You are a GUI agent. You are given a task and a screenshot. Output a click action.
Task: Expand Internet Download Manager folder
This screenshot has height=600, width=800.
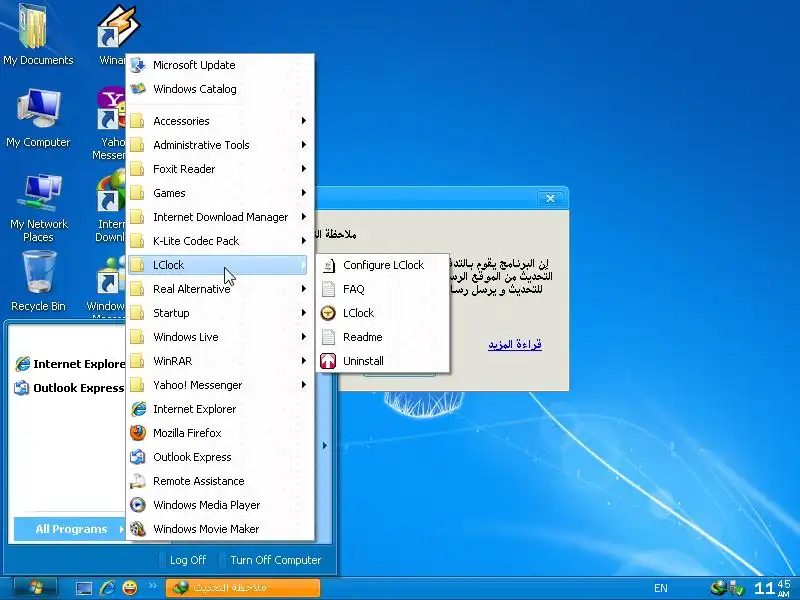click(218, 217)
